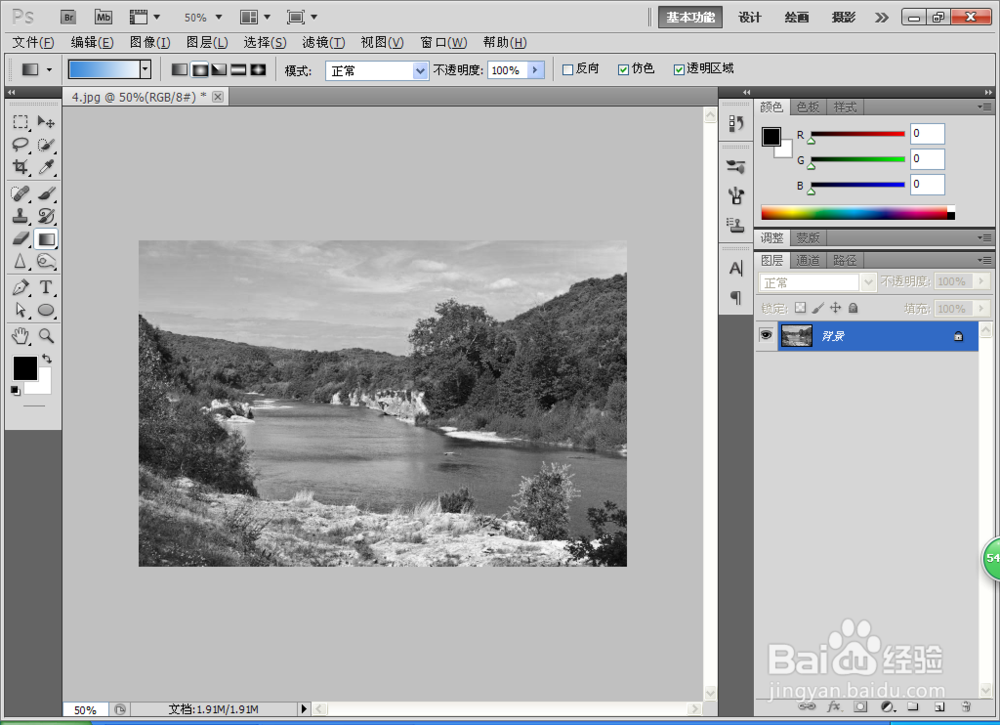Open the 模式 dropdown showing 正常
This screenshot has height=725, width=1000.
point(376,70)
